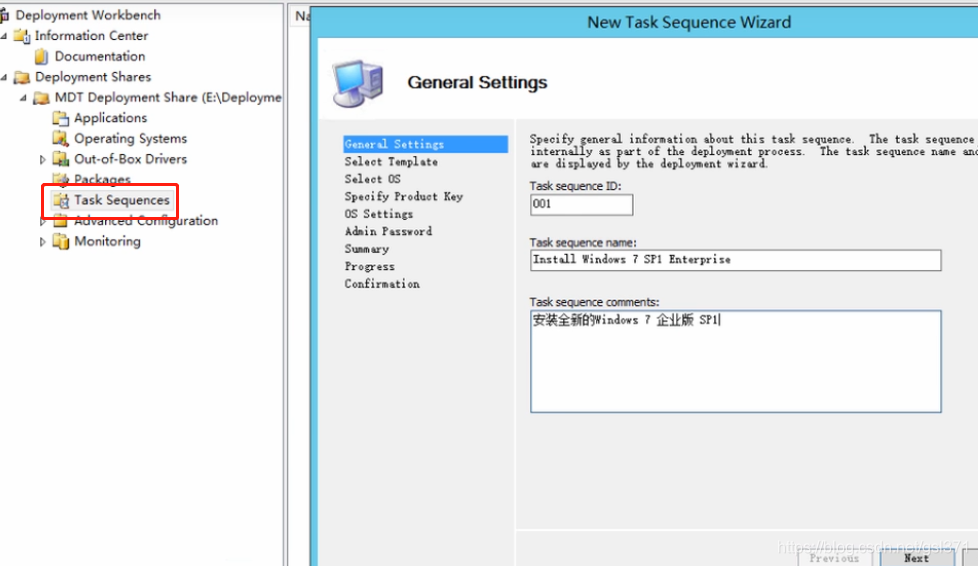The image size is (978, 566).
Task: Open Operating Systems tree item
Action: point(130,139)
